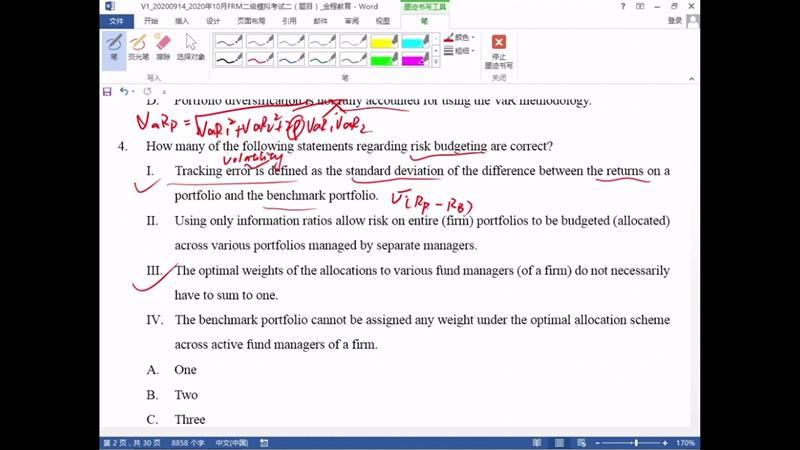Switch to the 审阅 (Review) ribbon tab
Image resolution: width=800 pixels, height=450 pixels.
tap(351, 20)
